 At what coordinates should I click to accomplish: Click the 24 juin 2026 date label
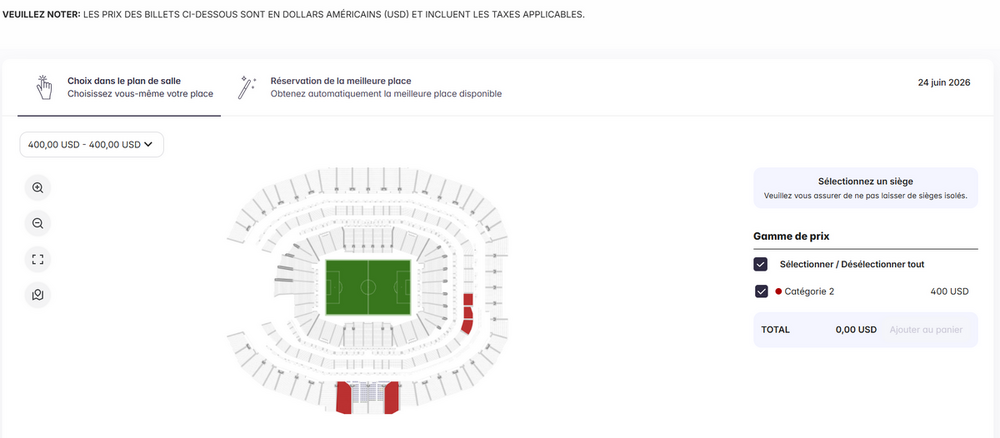tap(943, 82)
